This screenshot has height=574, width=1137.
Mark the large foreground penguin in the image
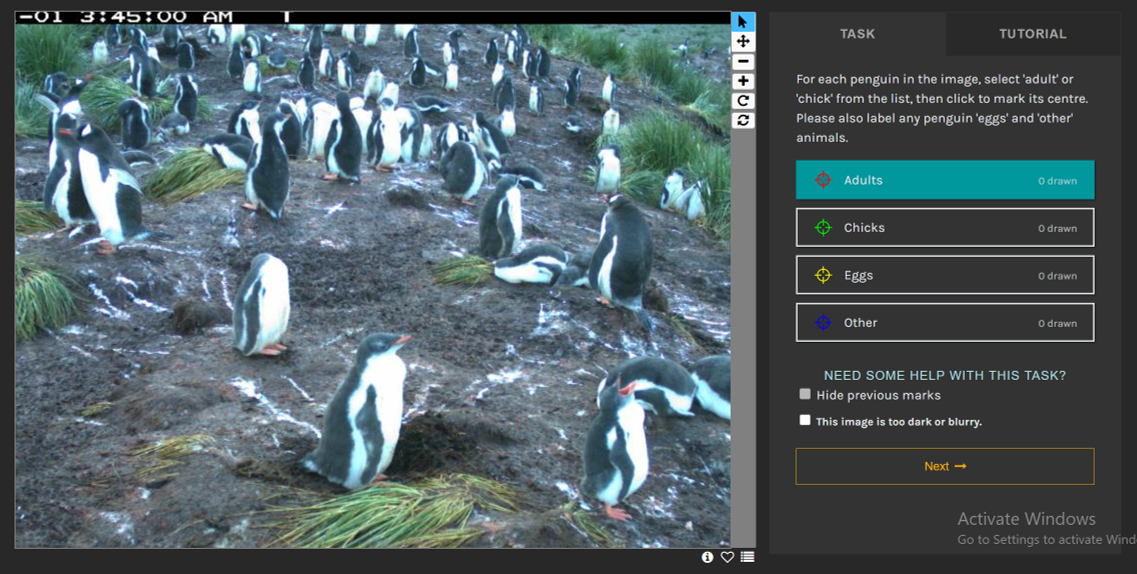point(362,410)
